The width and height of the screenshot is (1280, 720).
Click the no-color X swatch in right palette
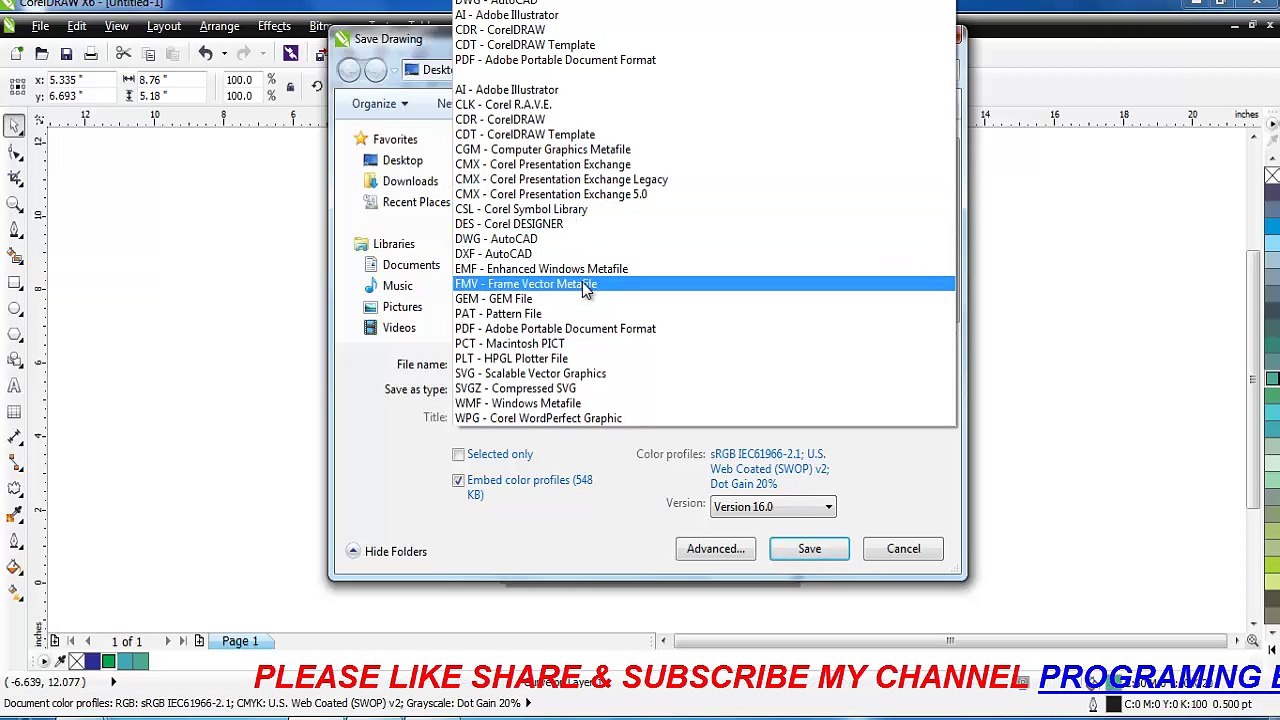[x=1272, y=176]
